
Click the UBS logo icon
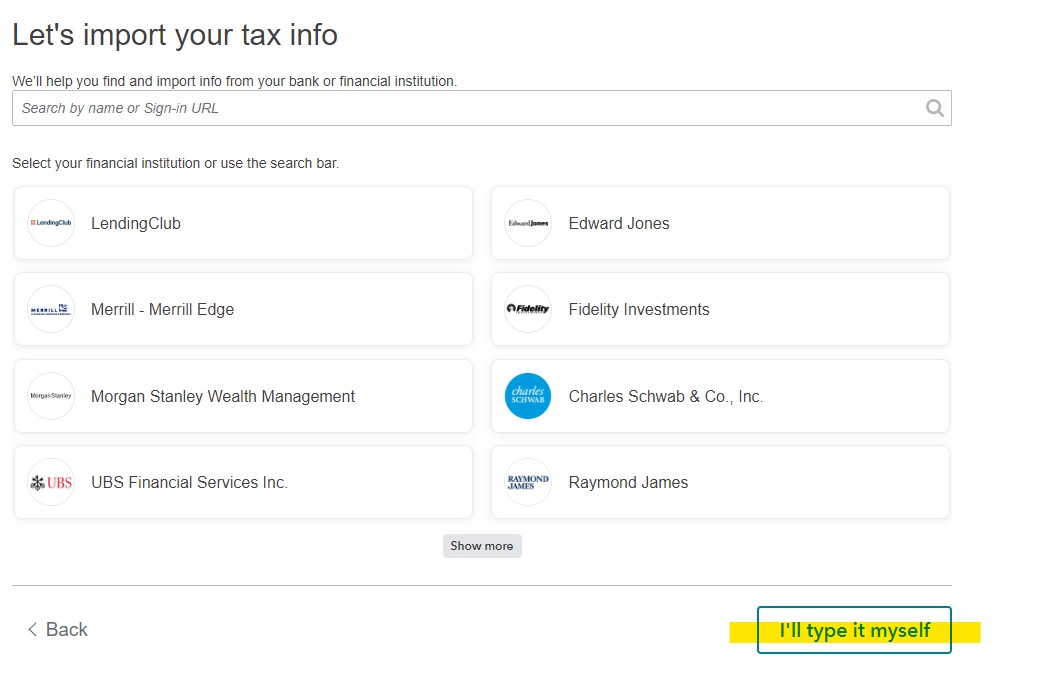(x=51, y=482)
